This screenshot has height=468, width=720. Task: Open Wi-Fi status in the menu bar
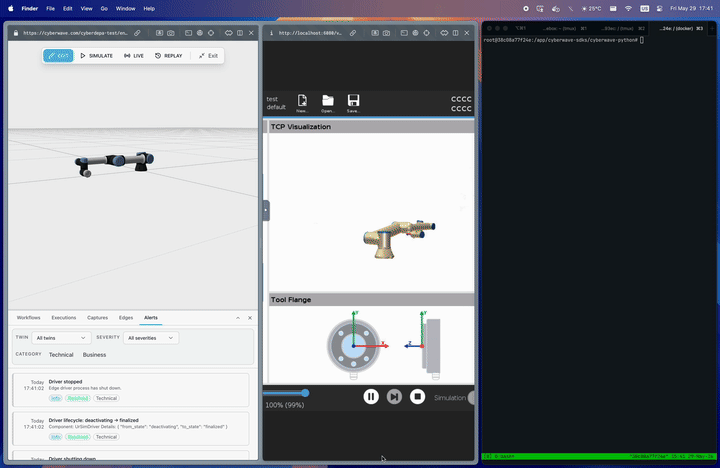(628, 8)
